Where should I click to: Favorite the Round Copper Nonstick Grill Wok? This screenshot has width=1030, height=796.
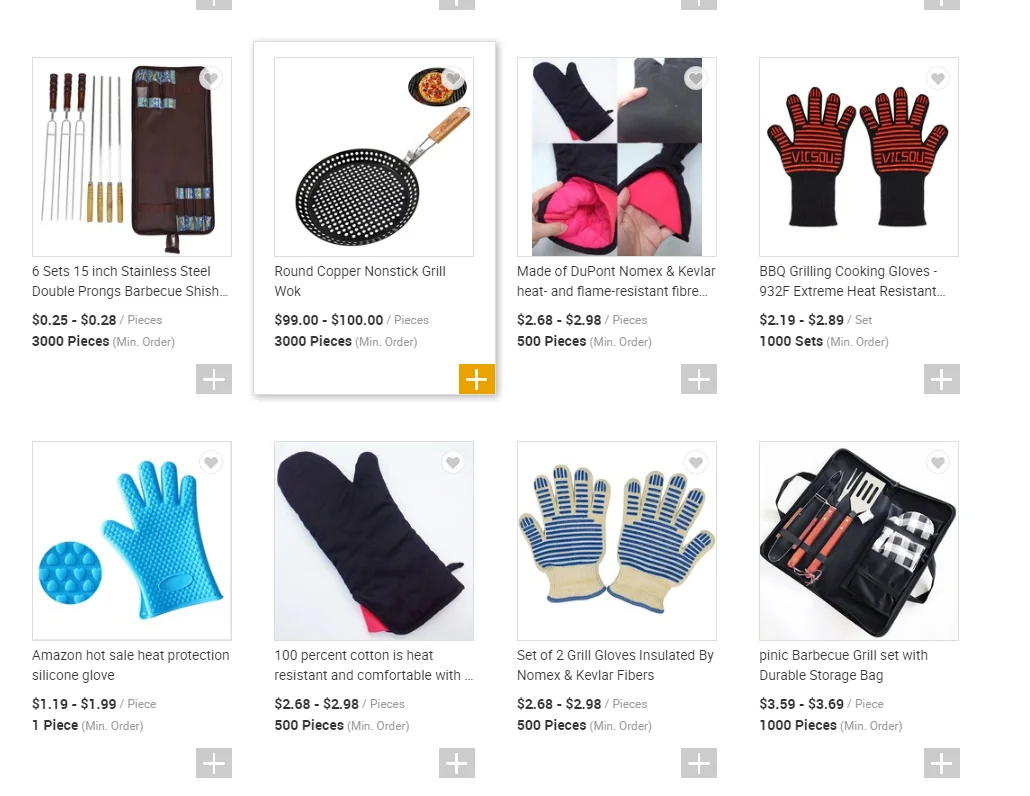pos(453,78)
